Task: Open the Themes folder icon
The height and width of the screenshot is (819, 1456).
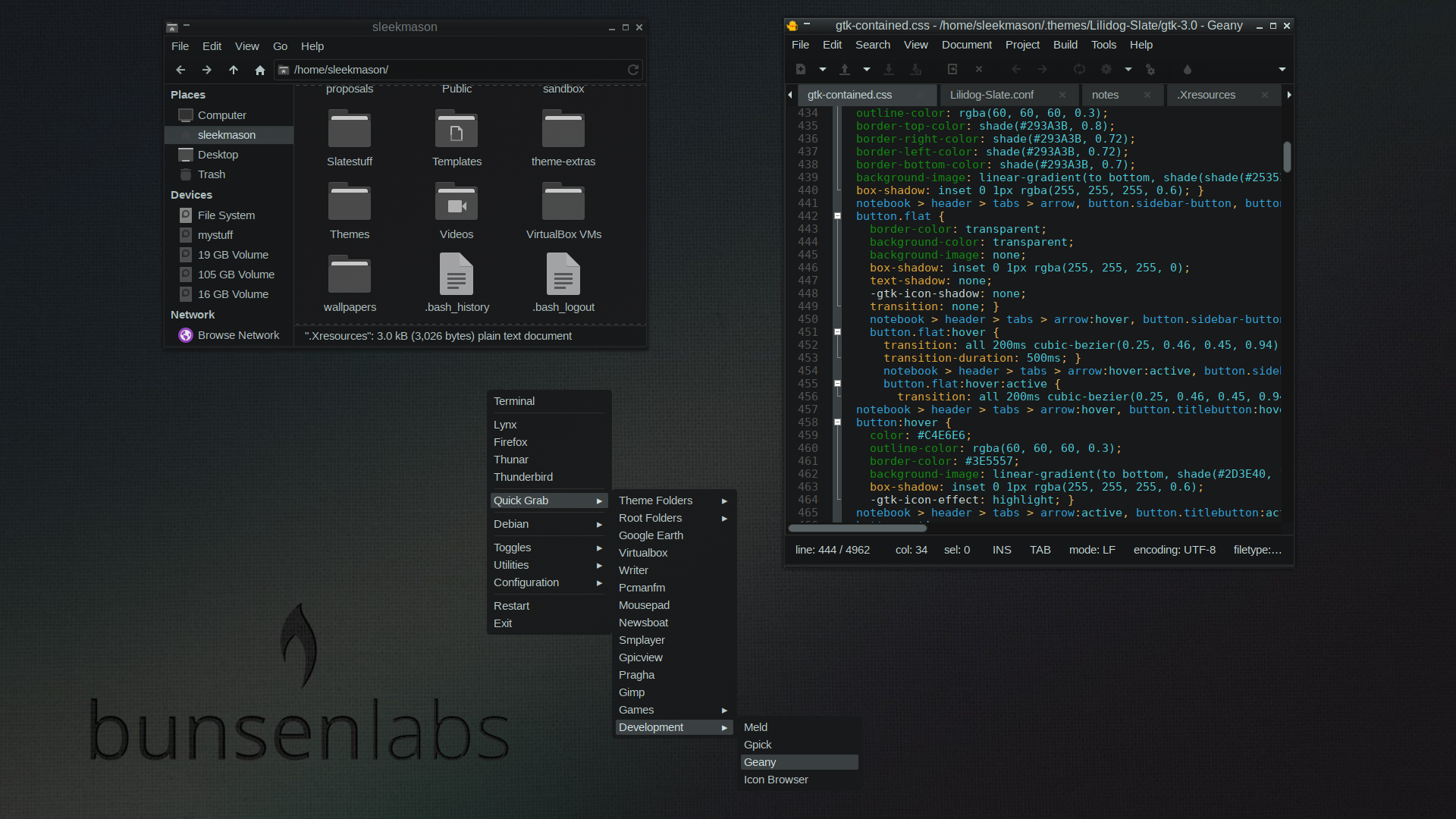Action: point(350,202)
